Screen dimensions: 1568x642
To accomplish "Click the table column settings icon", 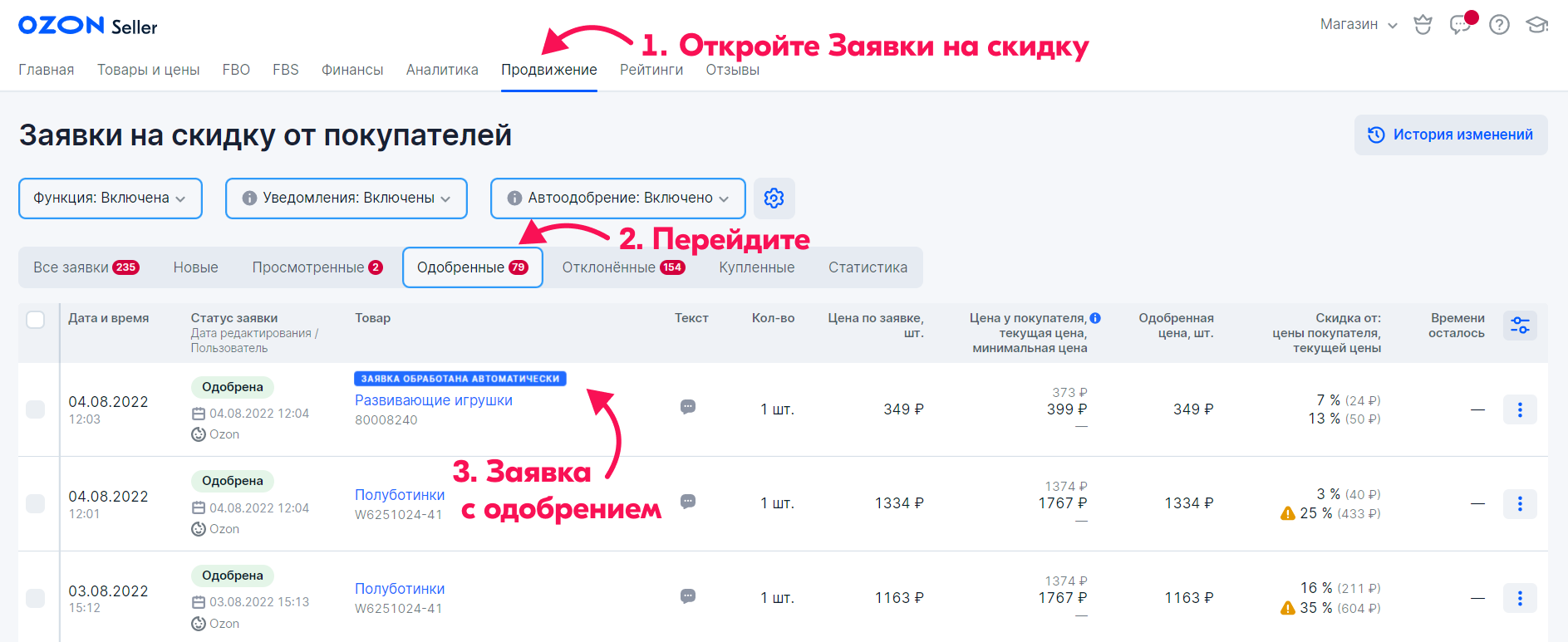I will pos(1520,326).
